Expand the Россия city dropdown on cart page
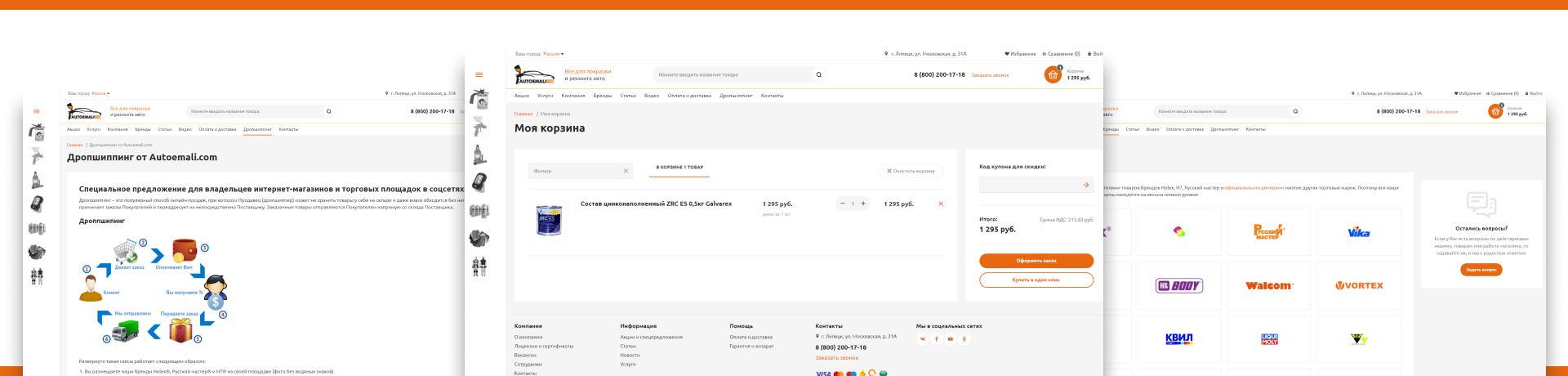Image resolution: width=1568 pixels, height=376 pixels. 554,54
